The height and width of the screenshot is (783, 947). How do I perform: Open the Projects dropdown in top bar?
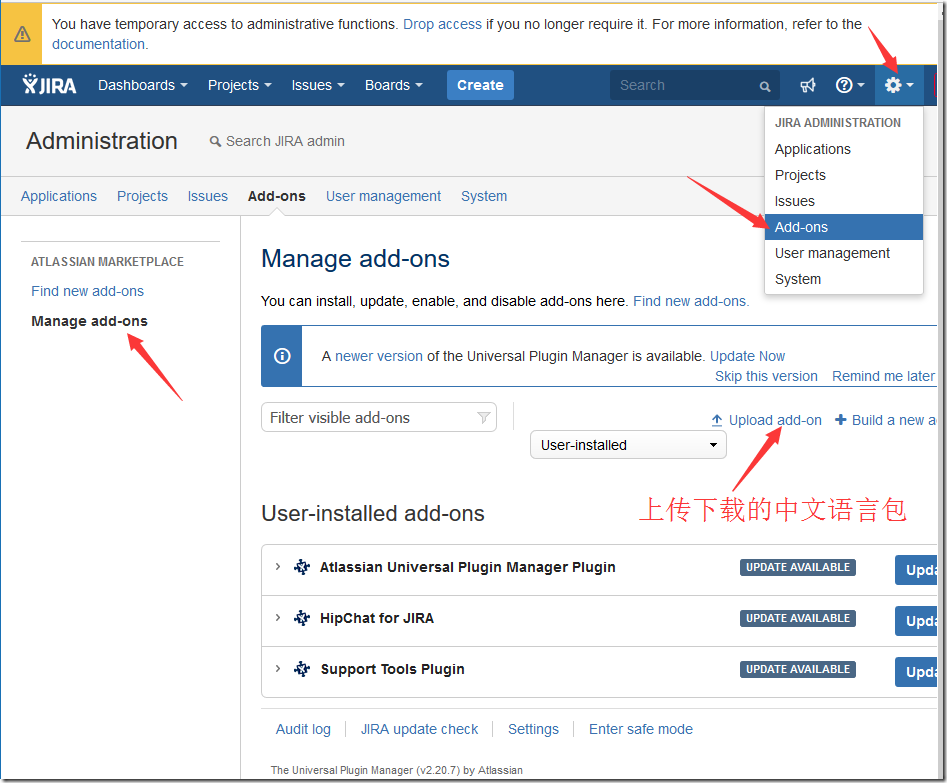click(x=239, y=85)
